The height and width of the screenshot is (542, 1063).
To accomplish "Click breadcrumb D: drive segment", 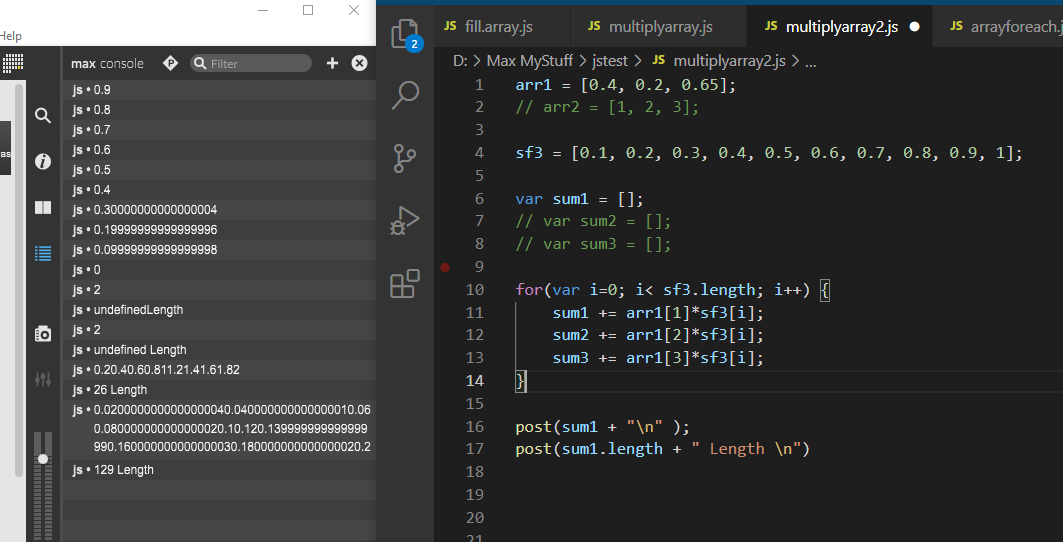I will click(x=460, y=61).
